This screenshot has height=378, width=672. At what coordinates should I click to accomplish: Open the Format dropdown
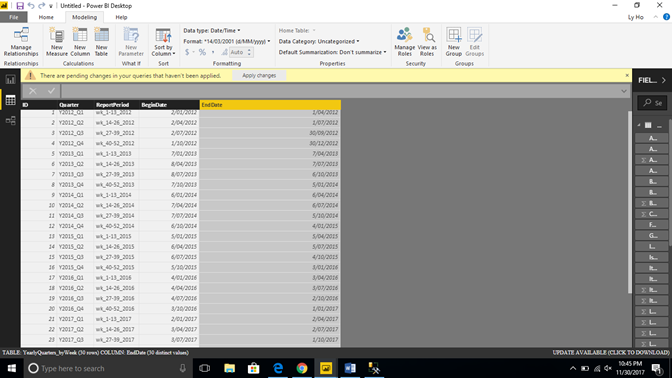click(x=227, y=42)
